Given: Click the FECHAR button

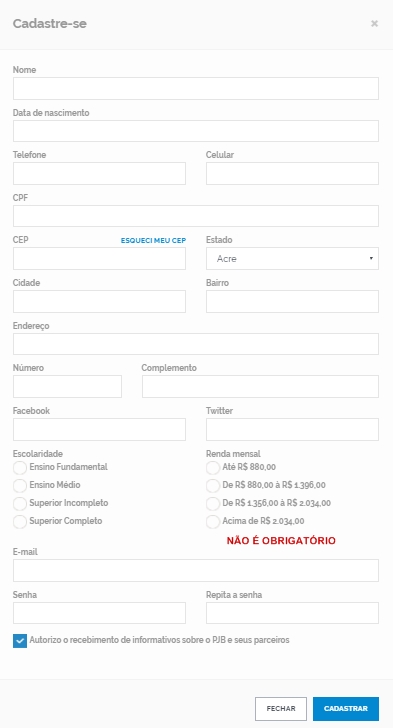Looking at the screenshot, I should pos(281,709).
